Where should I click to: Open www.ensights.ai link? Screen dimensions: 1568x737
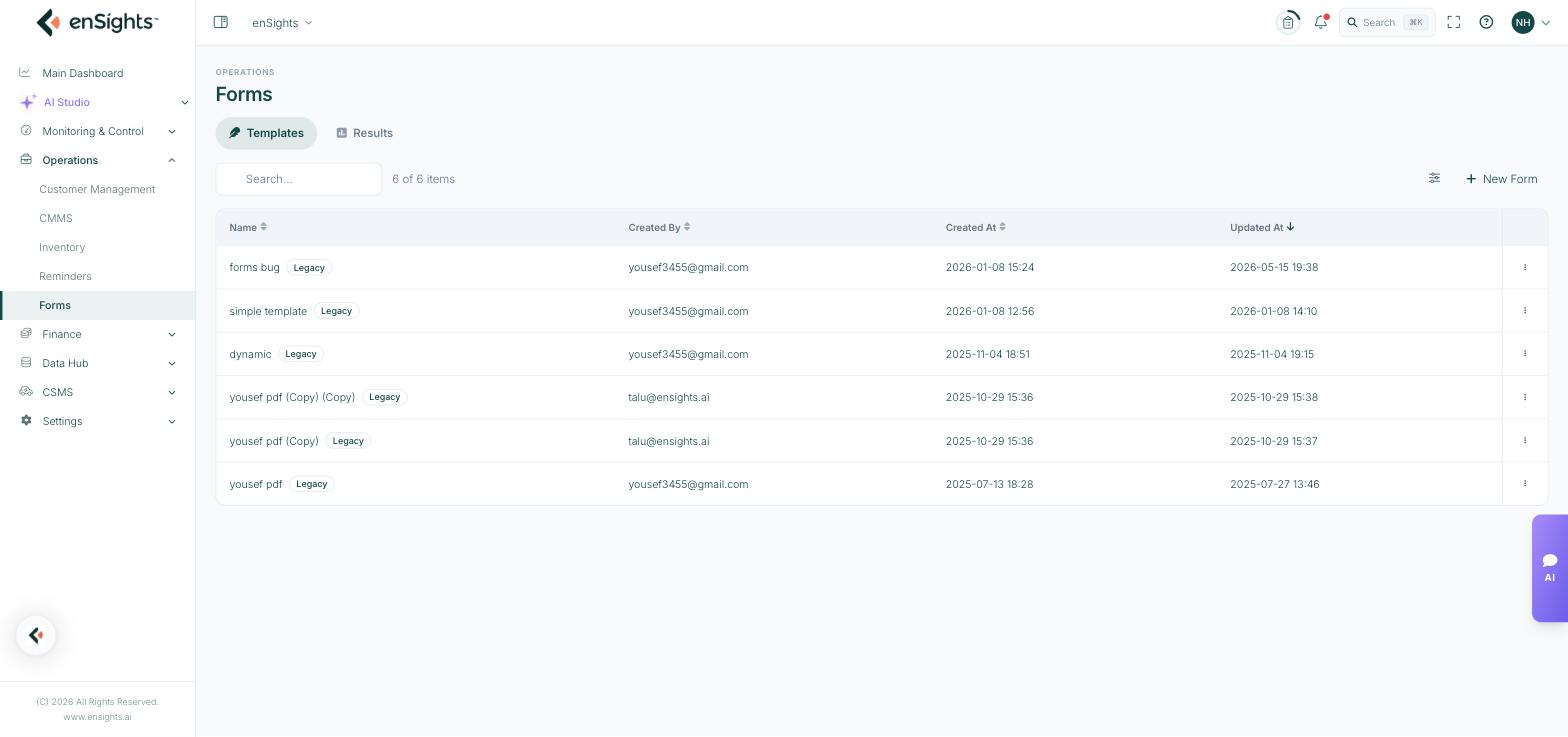point(97,717)
